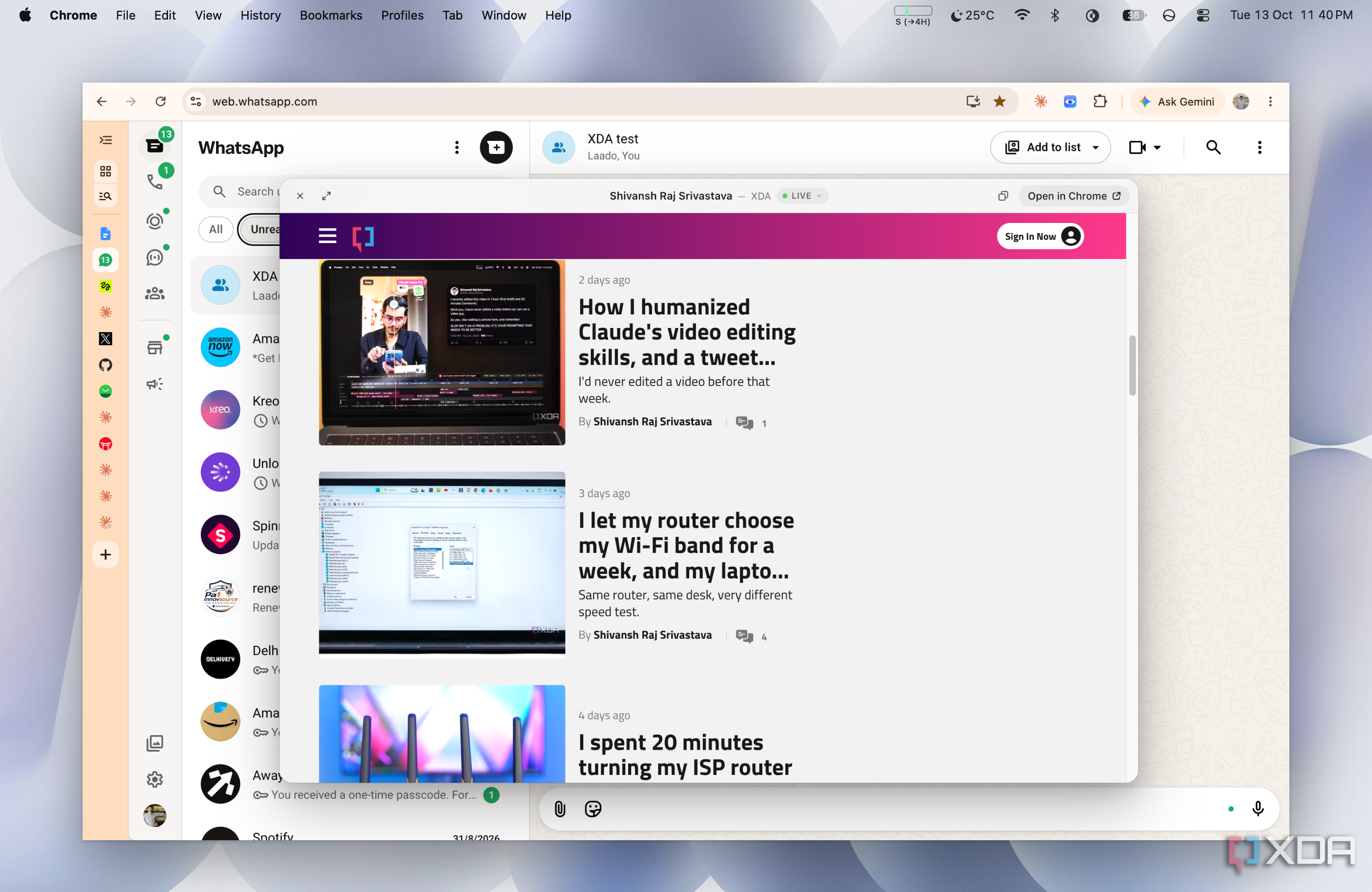Open the X shortcut in sidebar
This screenshot has height=892, width=1372.
point(105,339)
